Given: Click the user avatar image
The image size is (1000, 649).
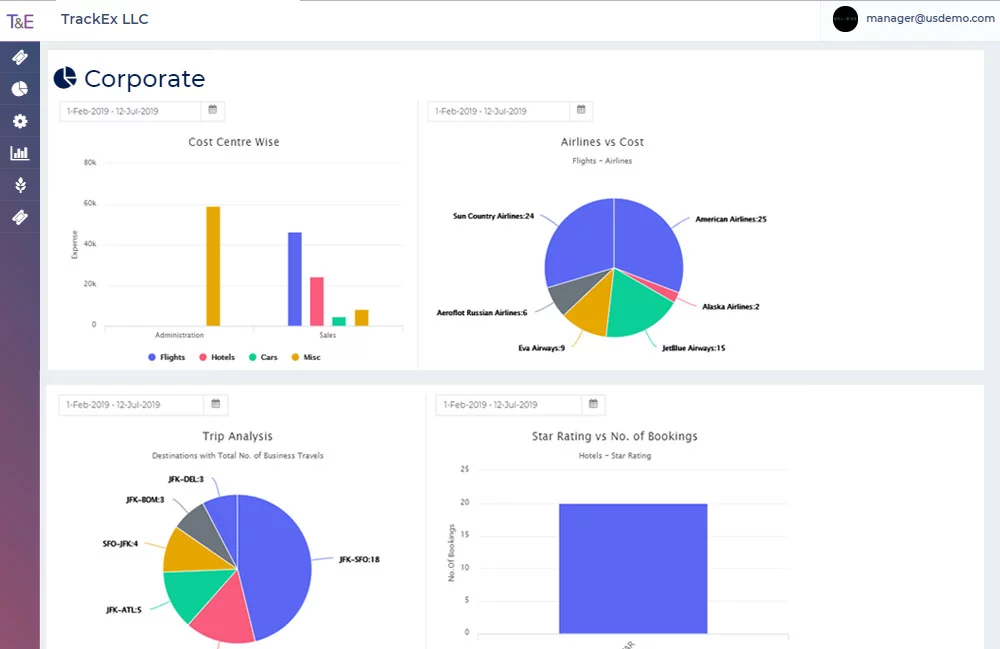Looking at the screenshot, I should pos(845,19).
